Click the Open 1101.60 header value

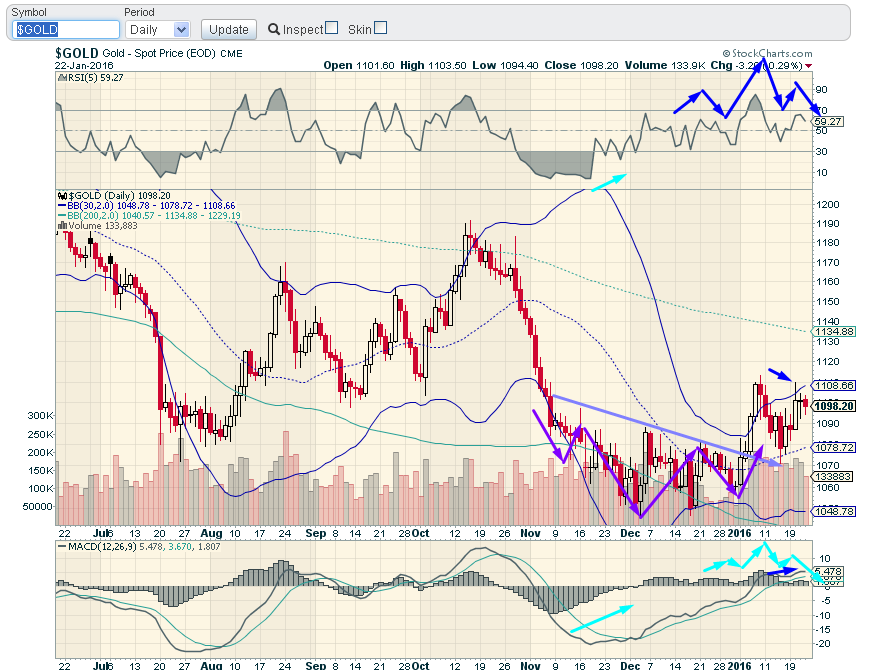(359, 65)
